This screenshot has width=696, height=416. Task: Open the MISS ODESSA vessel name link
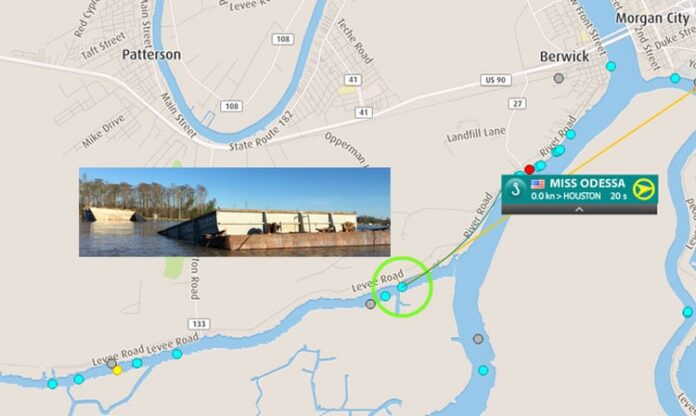coord(587,183)
